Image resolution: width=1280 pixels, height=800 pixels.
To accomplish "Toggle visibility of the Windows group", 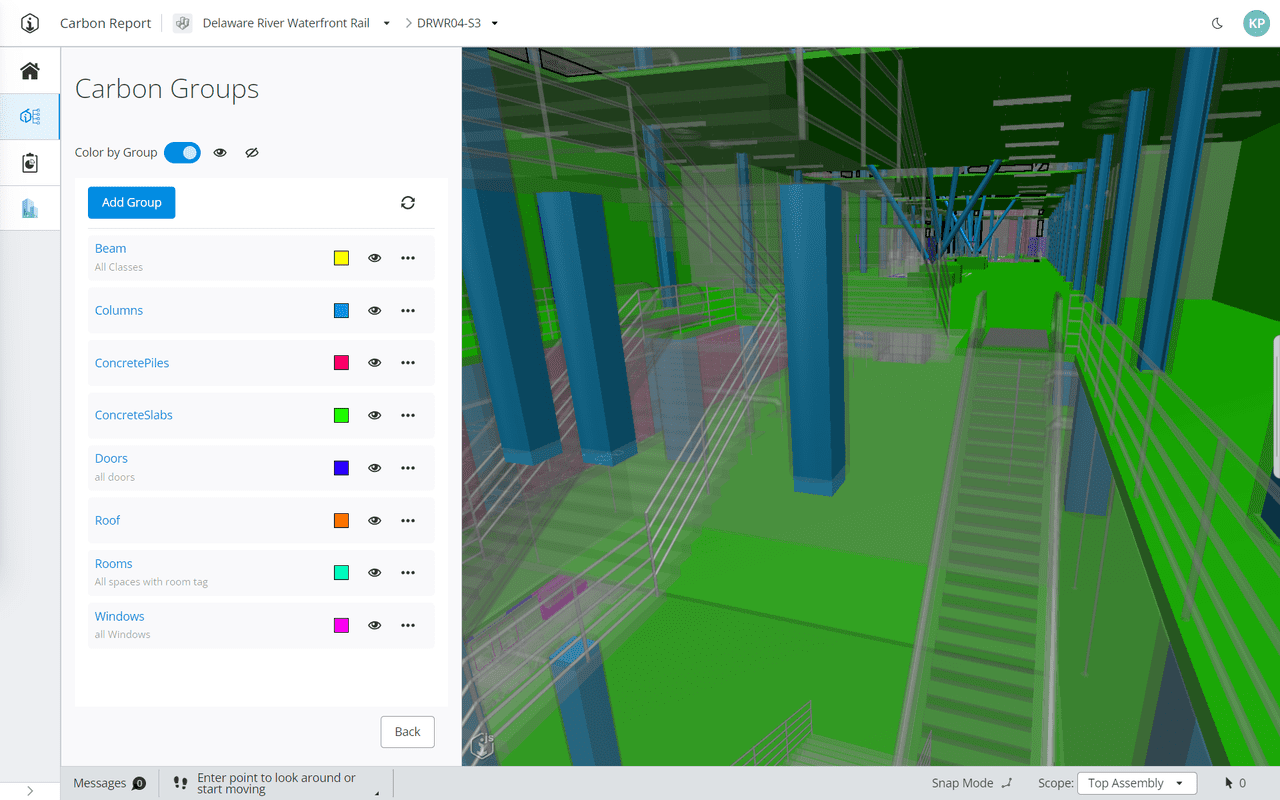I will pos(374,624).
